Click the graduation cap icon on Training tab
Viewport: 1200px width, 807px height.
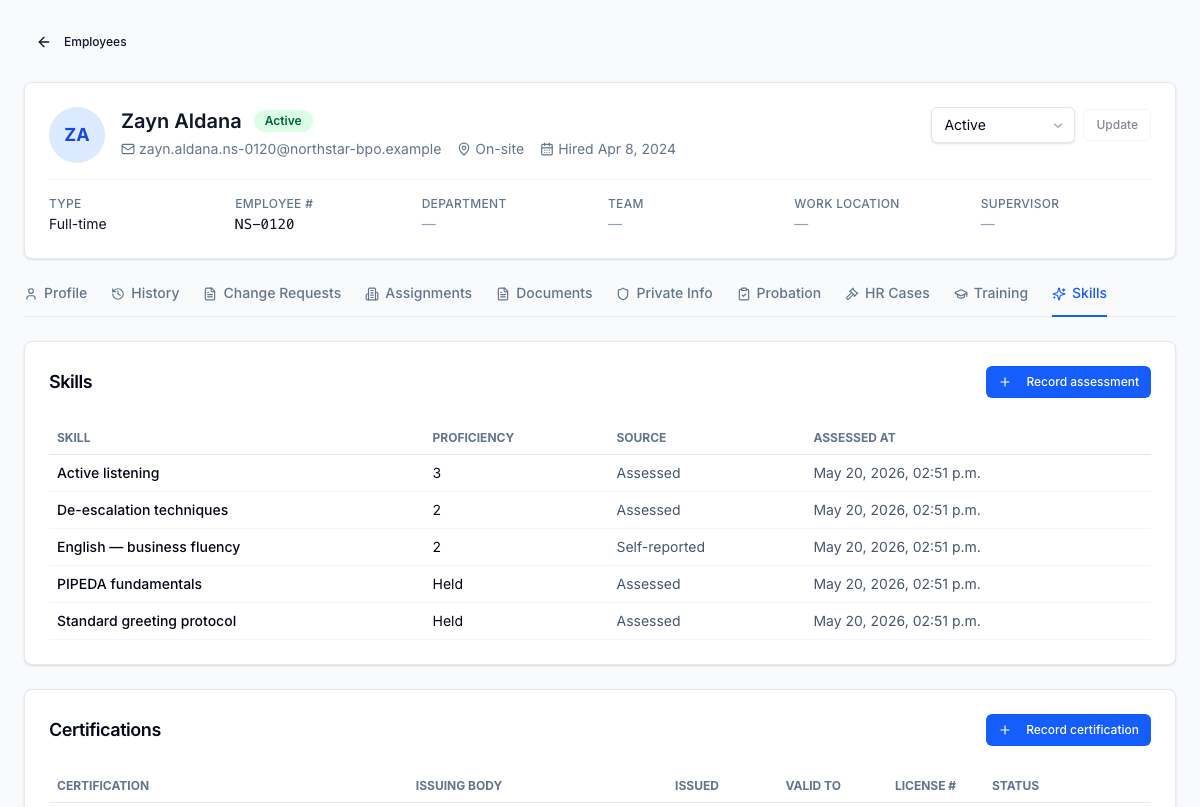tap(961, 294)
